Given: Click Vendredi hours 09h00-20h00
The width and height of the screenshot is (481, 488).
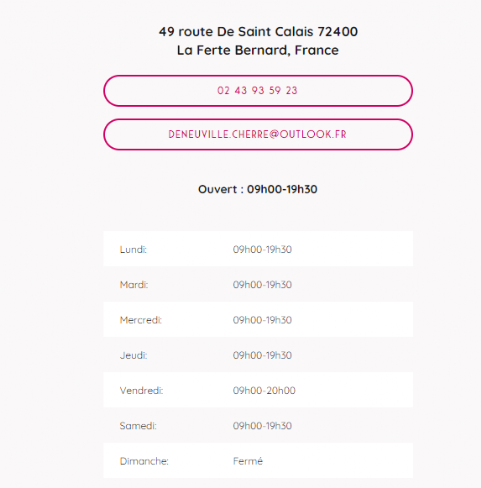Looking at the screenshot, I should (x=264, y=391).
